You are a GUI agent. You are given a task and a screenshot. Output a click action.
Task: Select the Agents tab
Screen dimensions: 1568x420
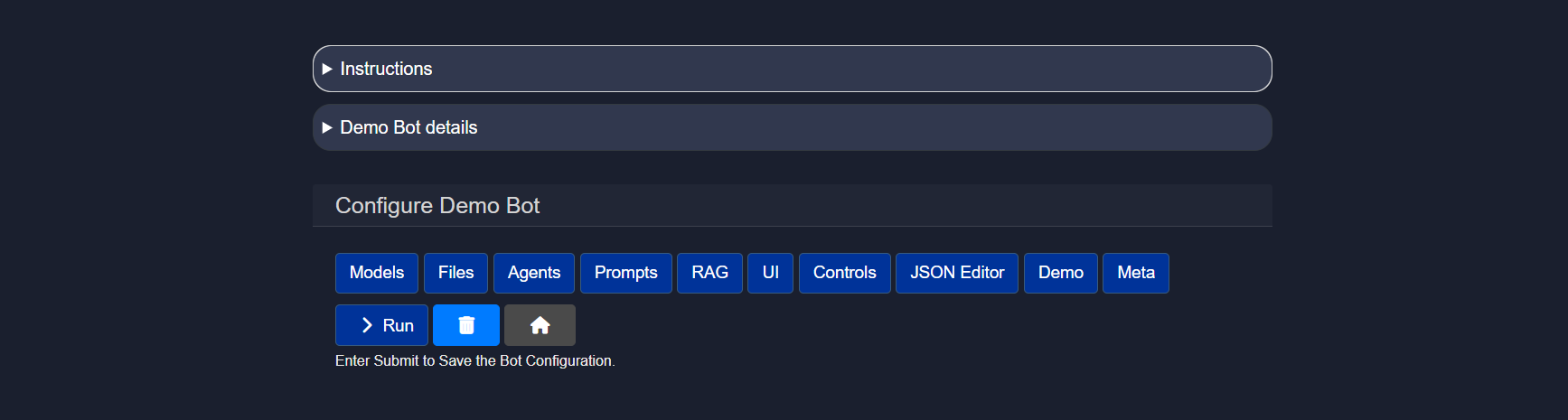[534, 273]
